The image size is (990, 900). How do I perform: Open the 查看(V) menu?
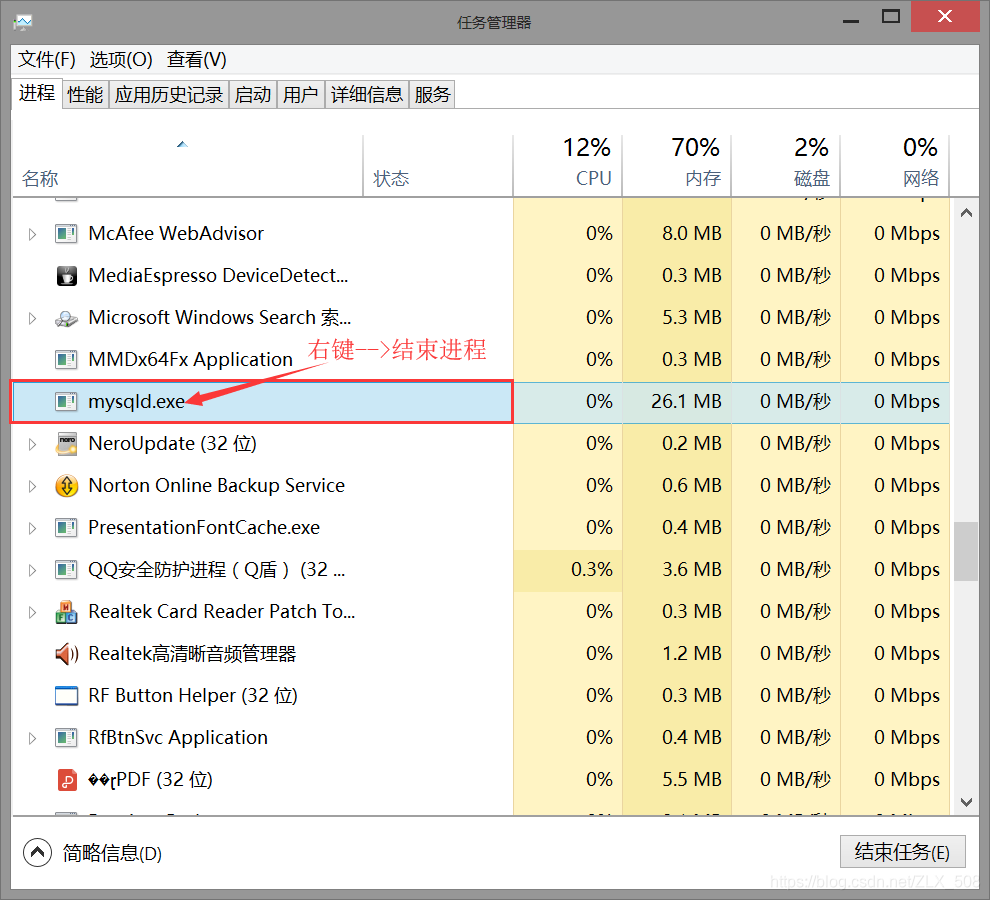(196, 59)
